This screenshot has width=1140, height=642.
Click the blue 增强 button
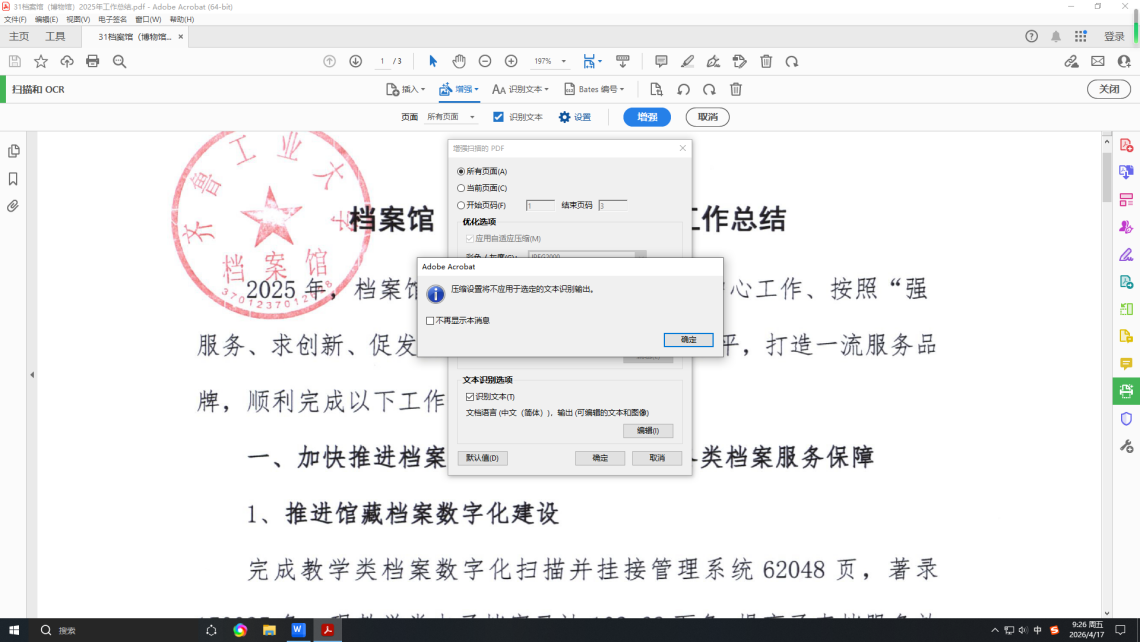point(647,117)
